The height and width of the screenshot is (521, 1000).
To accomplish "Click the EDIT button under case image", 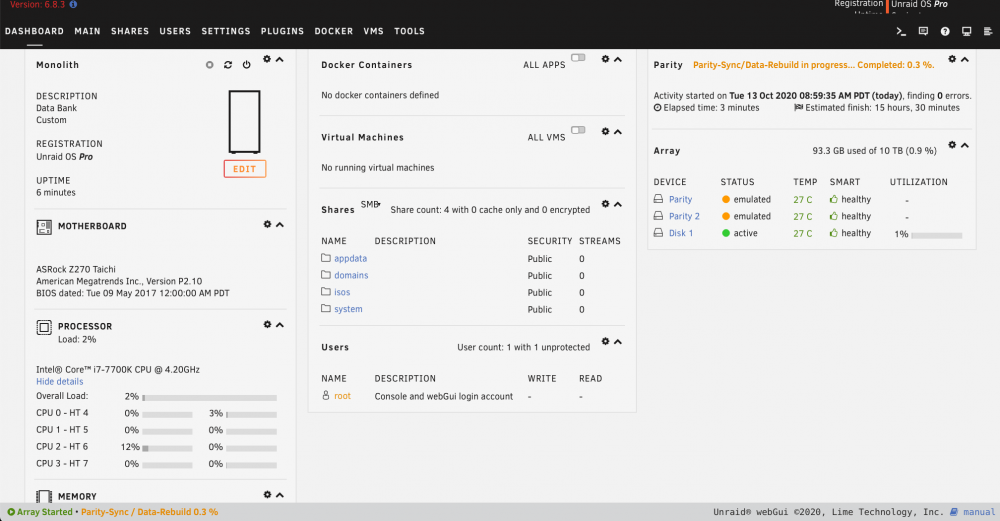I will tap(245, 169).
